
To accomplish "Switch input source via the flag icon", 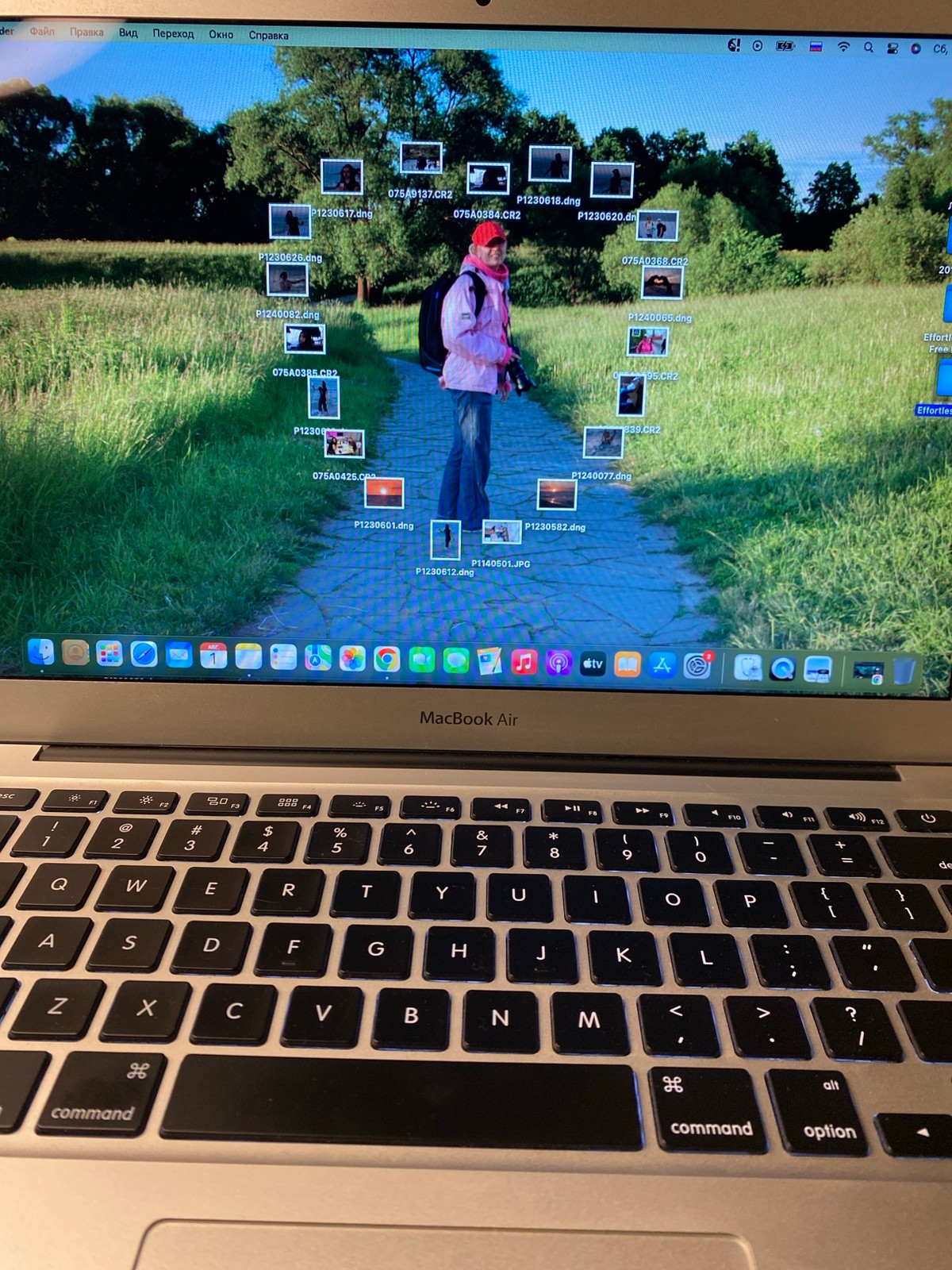I will pyautogui.click(x=816, y=47).
